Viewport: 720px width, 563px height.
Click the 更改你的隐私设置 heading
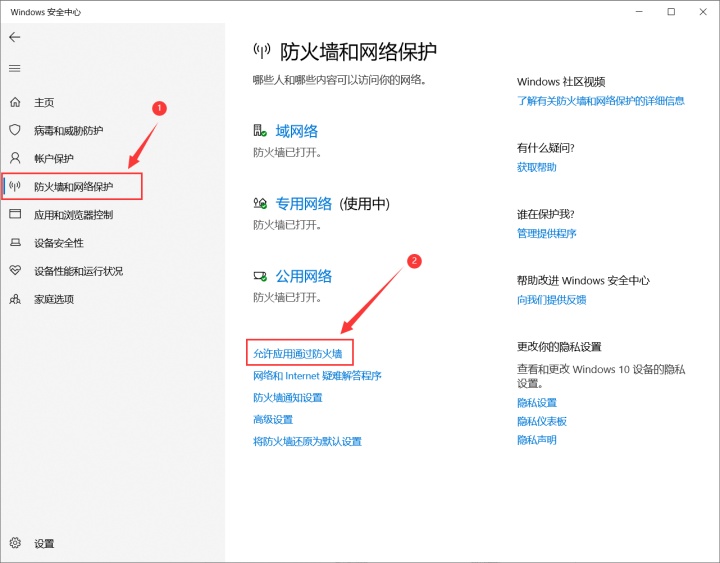point(559,347)
